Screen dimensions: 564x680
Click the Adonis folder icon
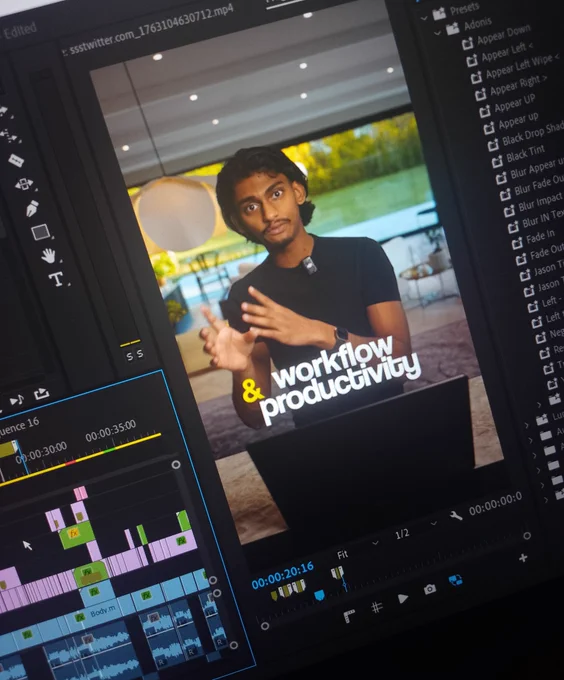click(x=453, y=29)
